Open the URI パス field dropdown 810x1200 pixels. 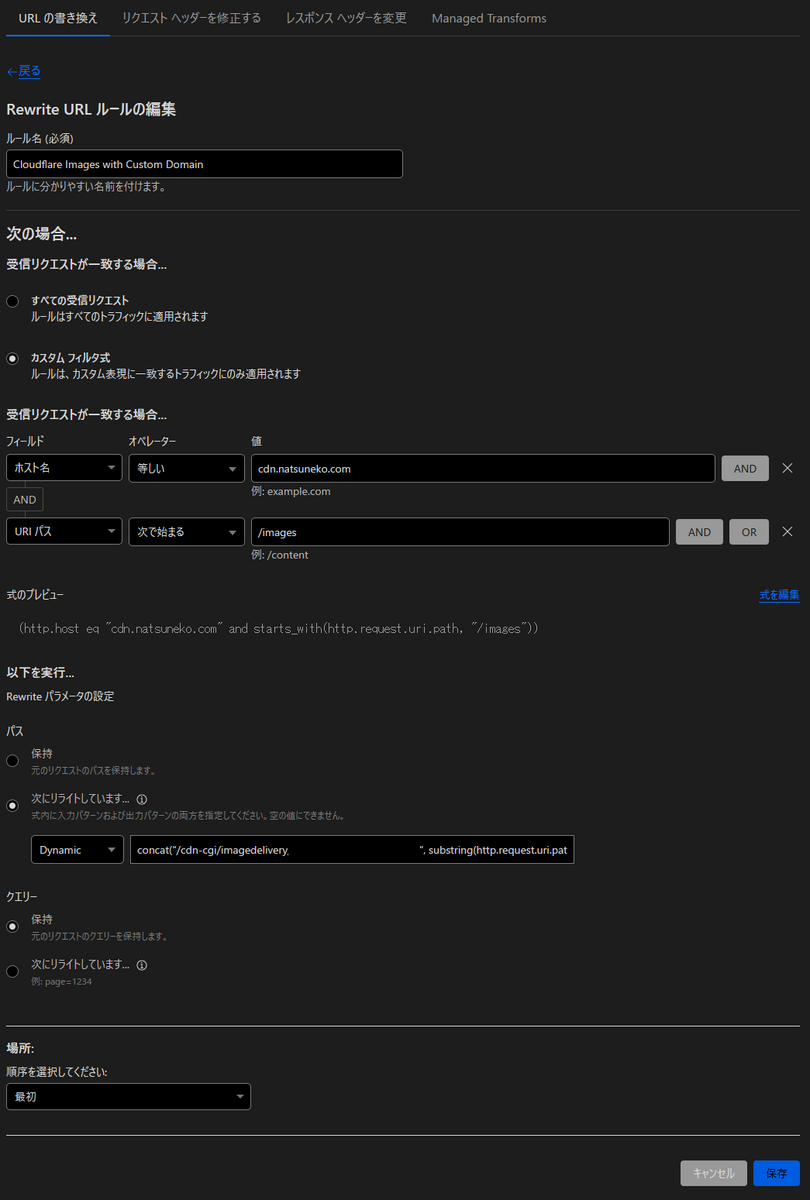coord(64,532)
